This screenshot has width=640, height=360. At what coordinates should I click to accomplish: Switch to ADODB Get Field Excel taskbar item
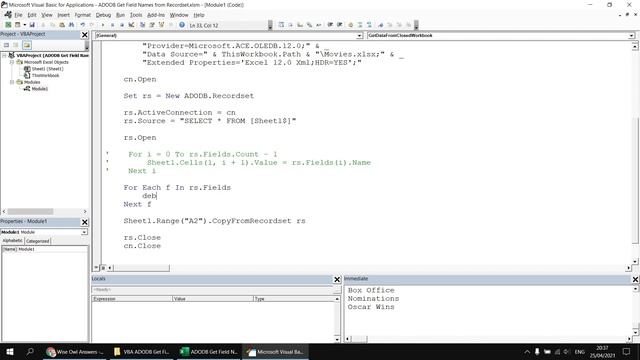click(209, 352)
